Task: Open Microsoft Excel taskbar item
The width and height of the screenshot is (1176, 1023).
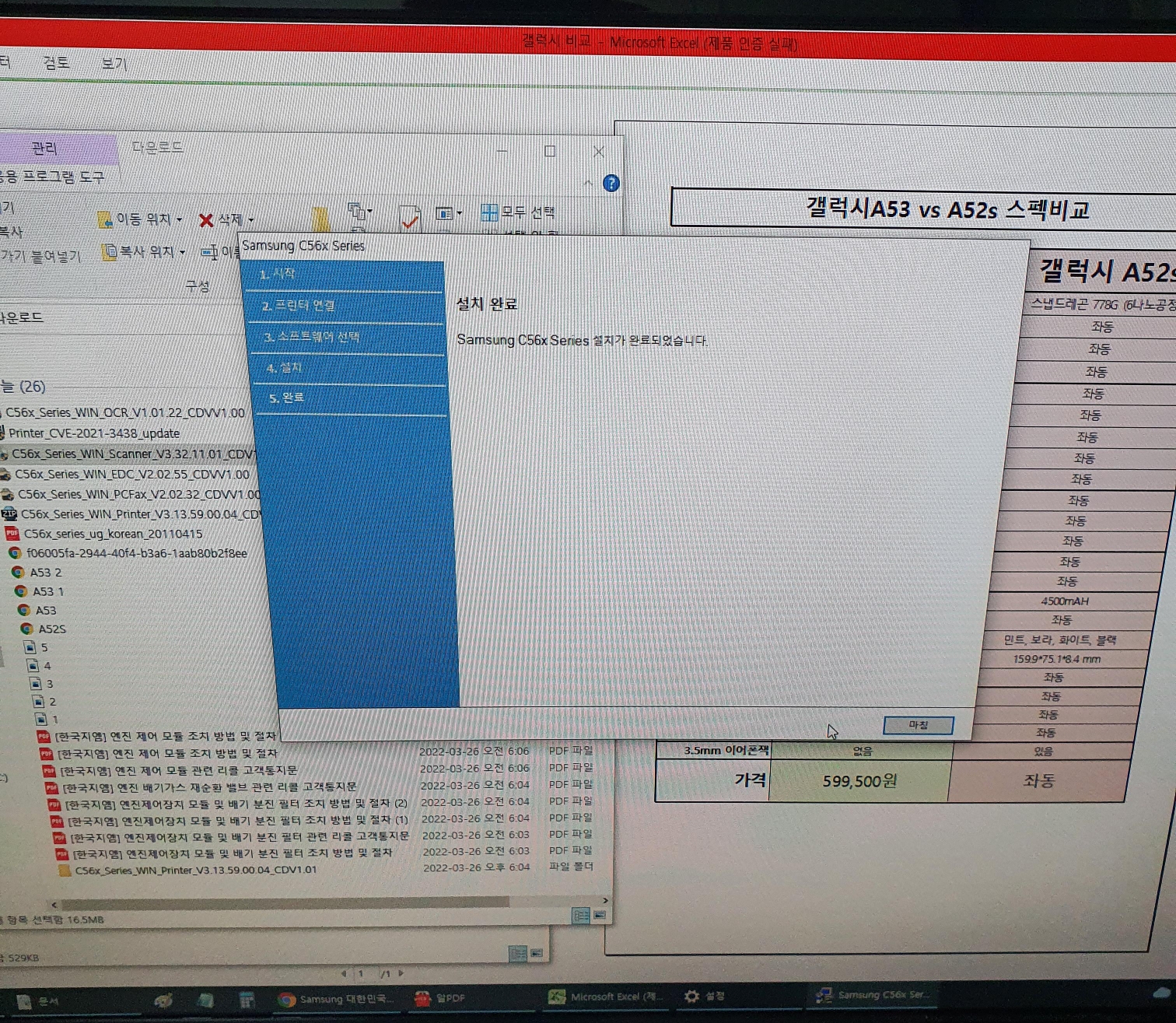Action: [605, 997]
